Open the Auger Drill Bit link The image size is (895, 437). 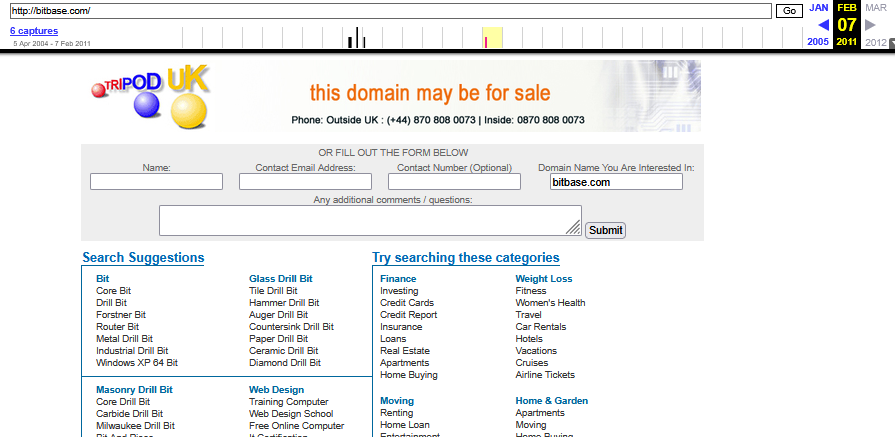[279, 315]
